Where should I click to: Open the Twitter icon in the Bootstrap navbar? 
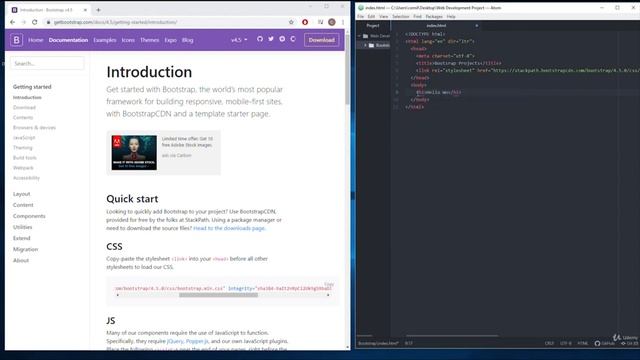click(x=271, y=39)
